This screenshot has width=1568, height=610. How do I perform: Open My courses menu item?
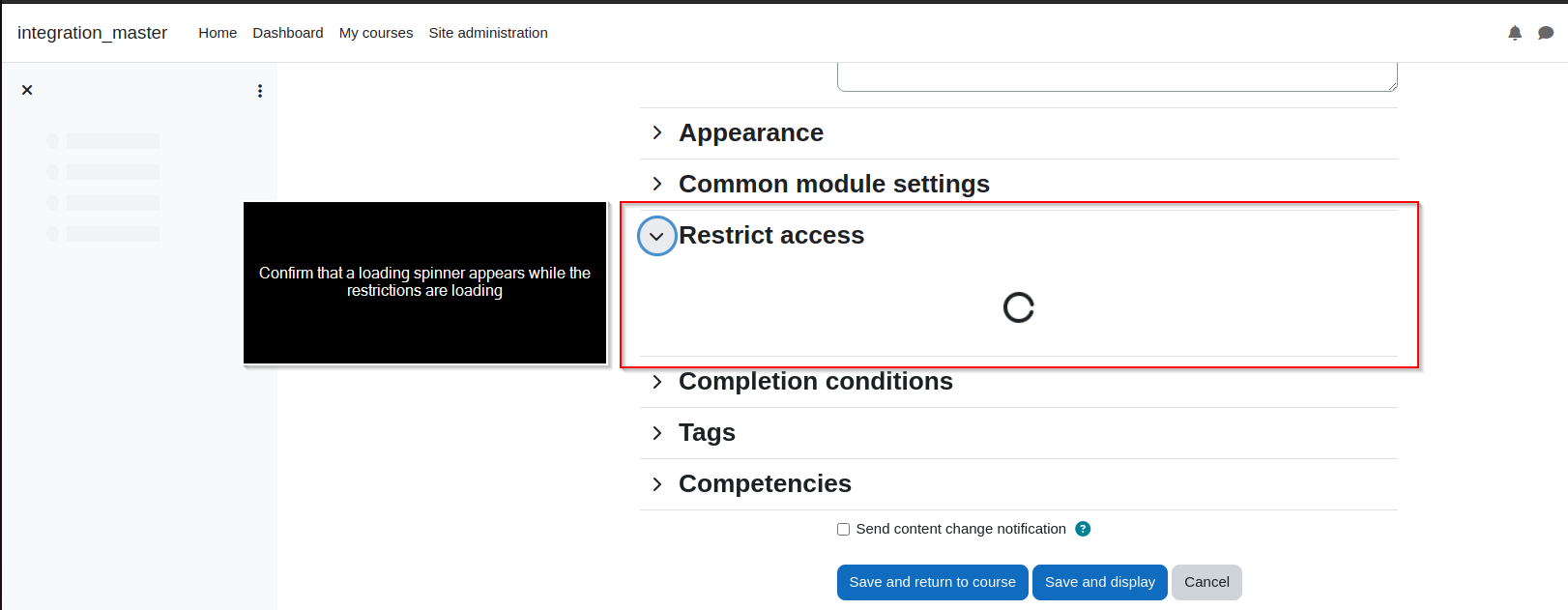tap(376, 33)
